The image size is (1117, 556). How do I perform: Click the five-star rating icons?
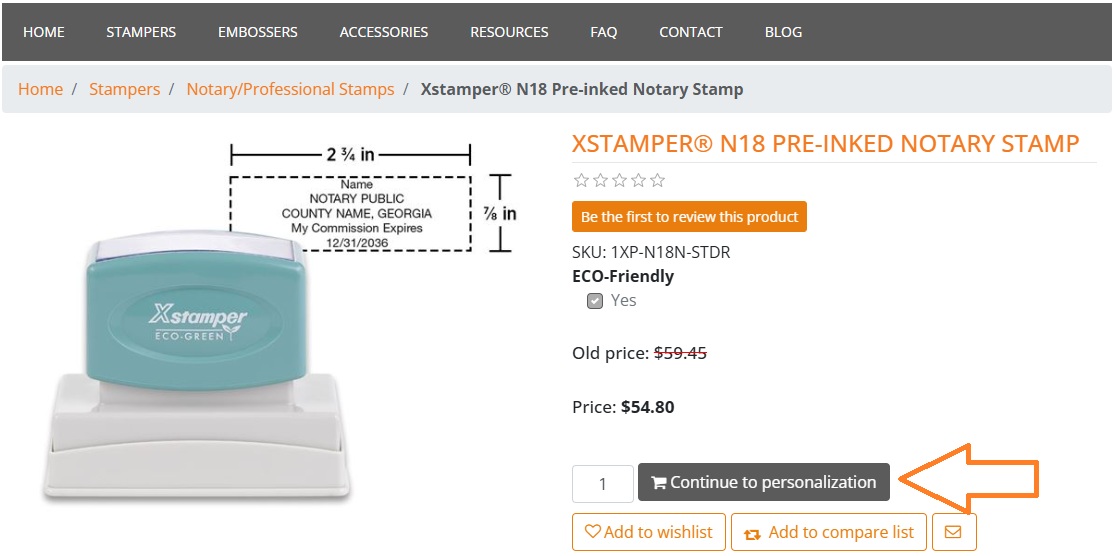tap(618, 181)
